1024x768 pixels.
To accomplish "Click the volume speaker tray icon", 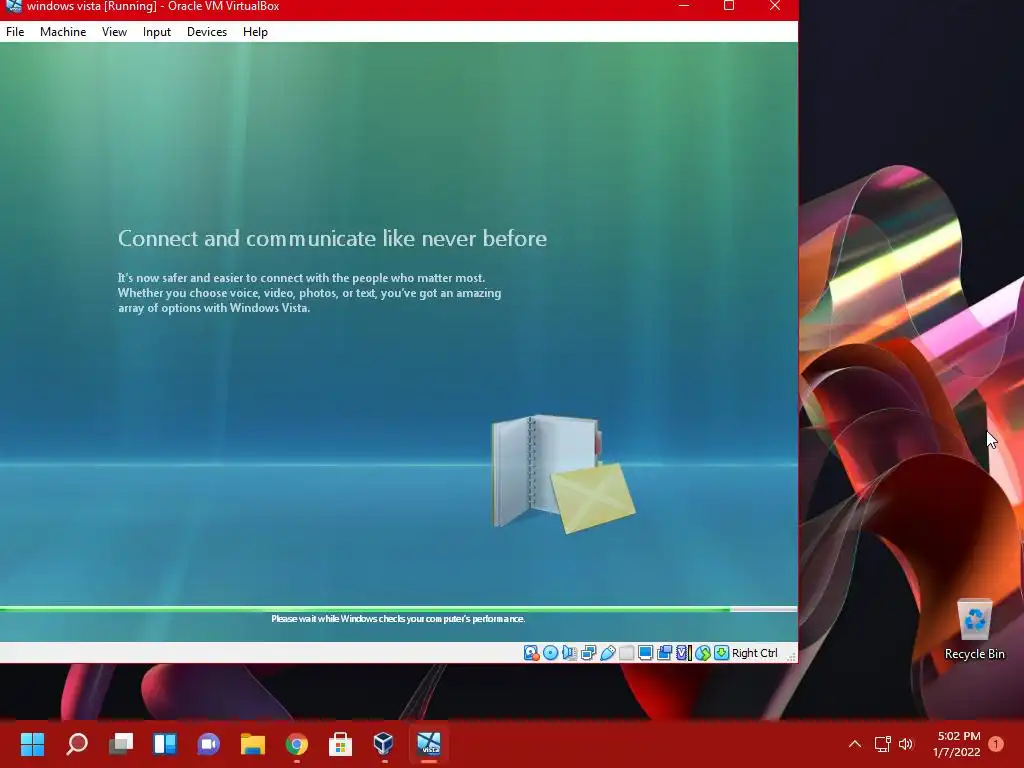I will pyautogui.click(x=906, y=744).
